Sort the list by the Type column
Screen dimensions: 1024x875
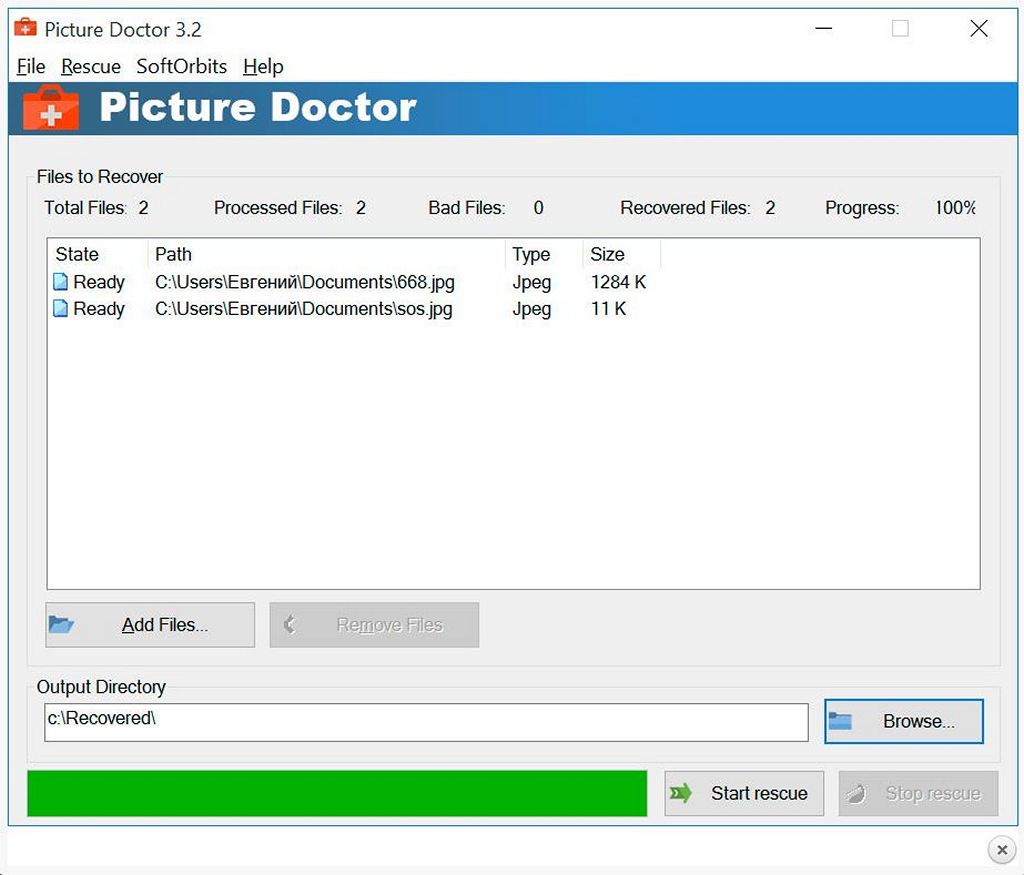[543, 254]
